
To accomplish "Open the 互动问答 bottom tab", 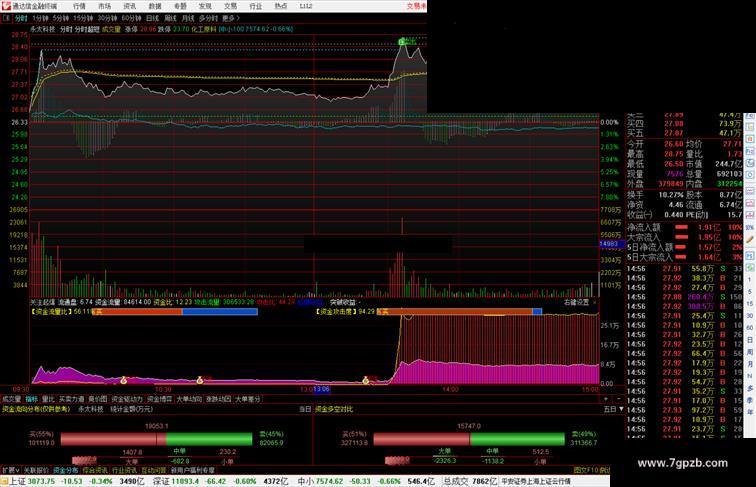I will (x=154, y=470).
